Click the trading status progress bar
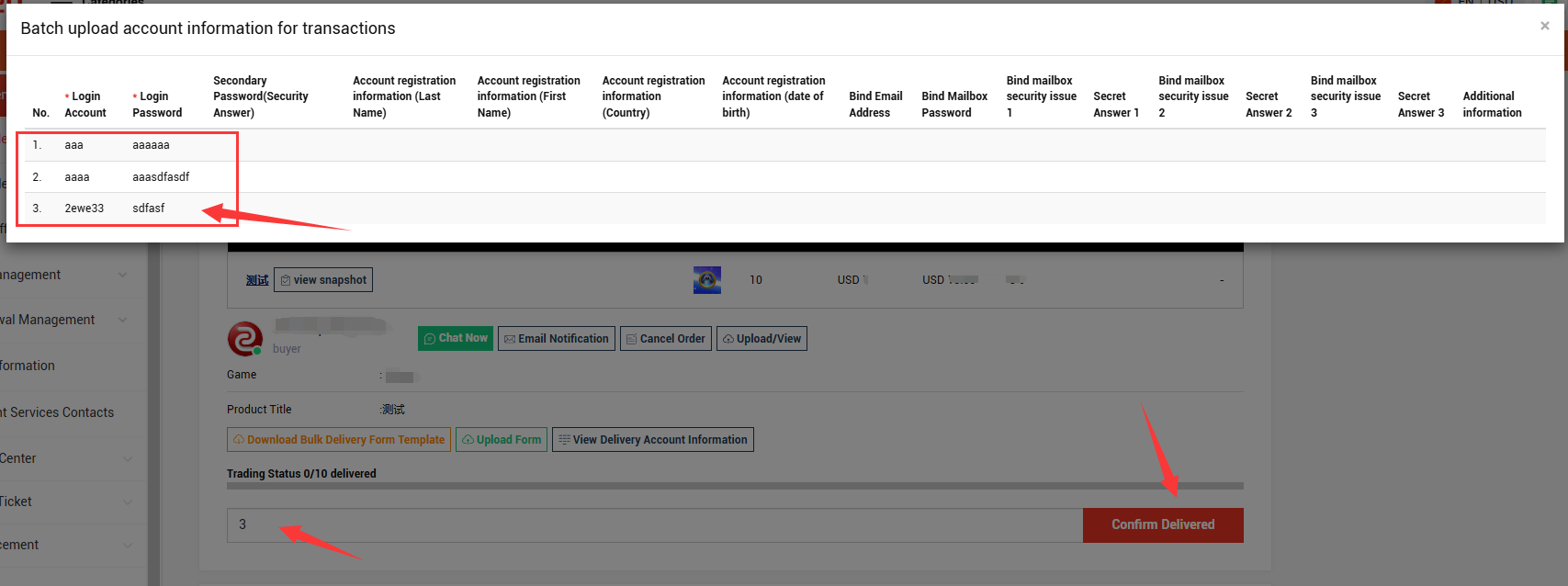This screenshot has width=1568, height=586. [735, 486]
